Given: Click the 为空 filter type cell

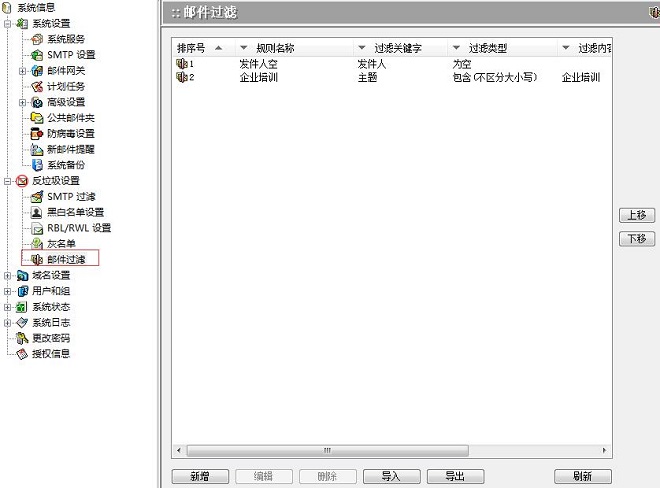Looking at the screenshot, I should point(462,64).
